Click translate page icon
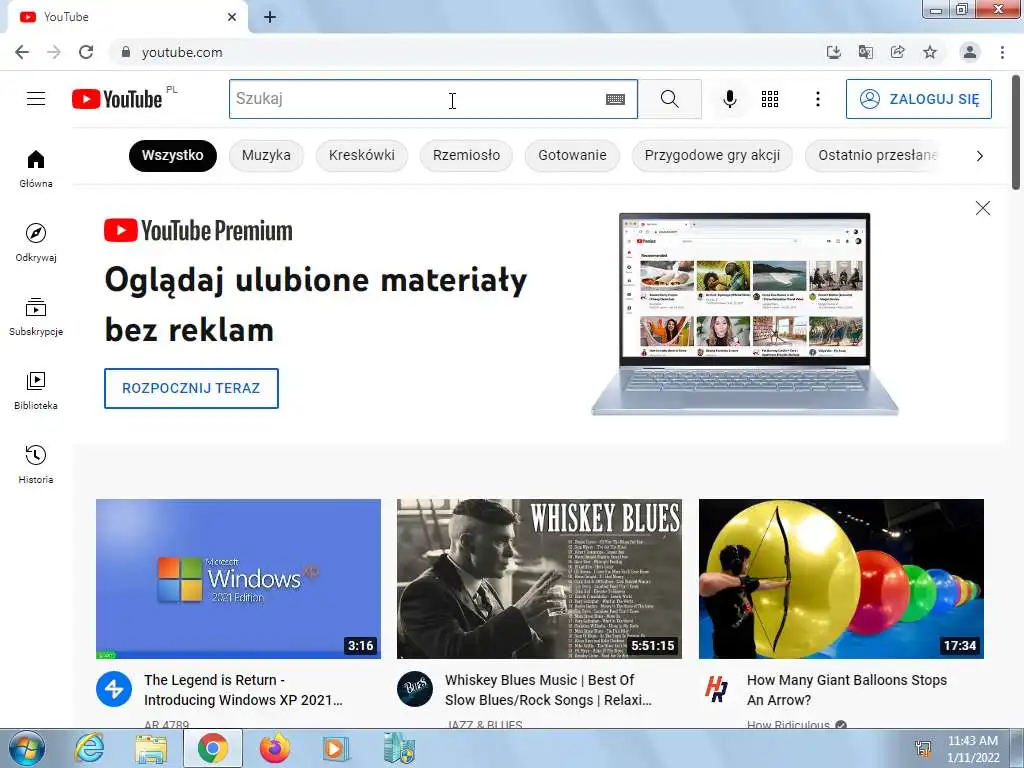The height and width of the screenshot is (768, 1024). pyautogui.click(x=866, y=52)
